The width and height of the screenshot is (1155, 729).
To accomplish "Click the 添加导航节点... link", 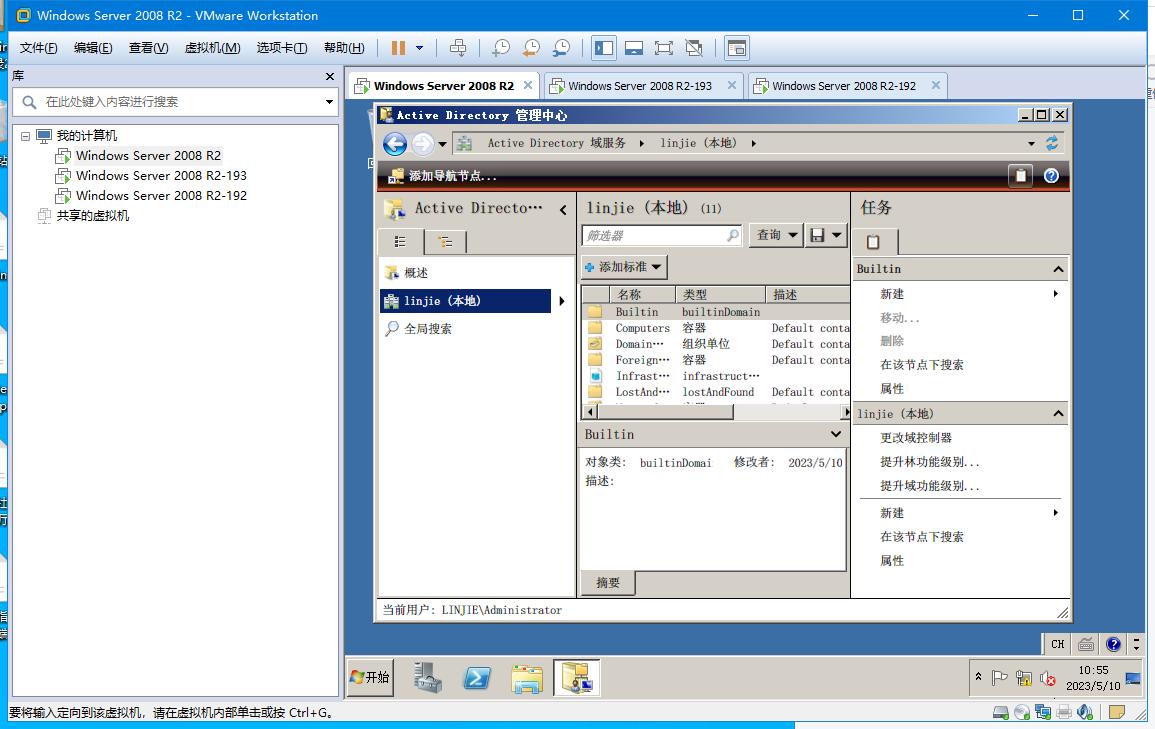I will pyautogui.click(x=452, y=176).
